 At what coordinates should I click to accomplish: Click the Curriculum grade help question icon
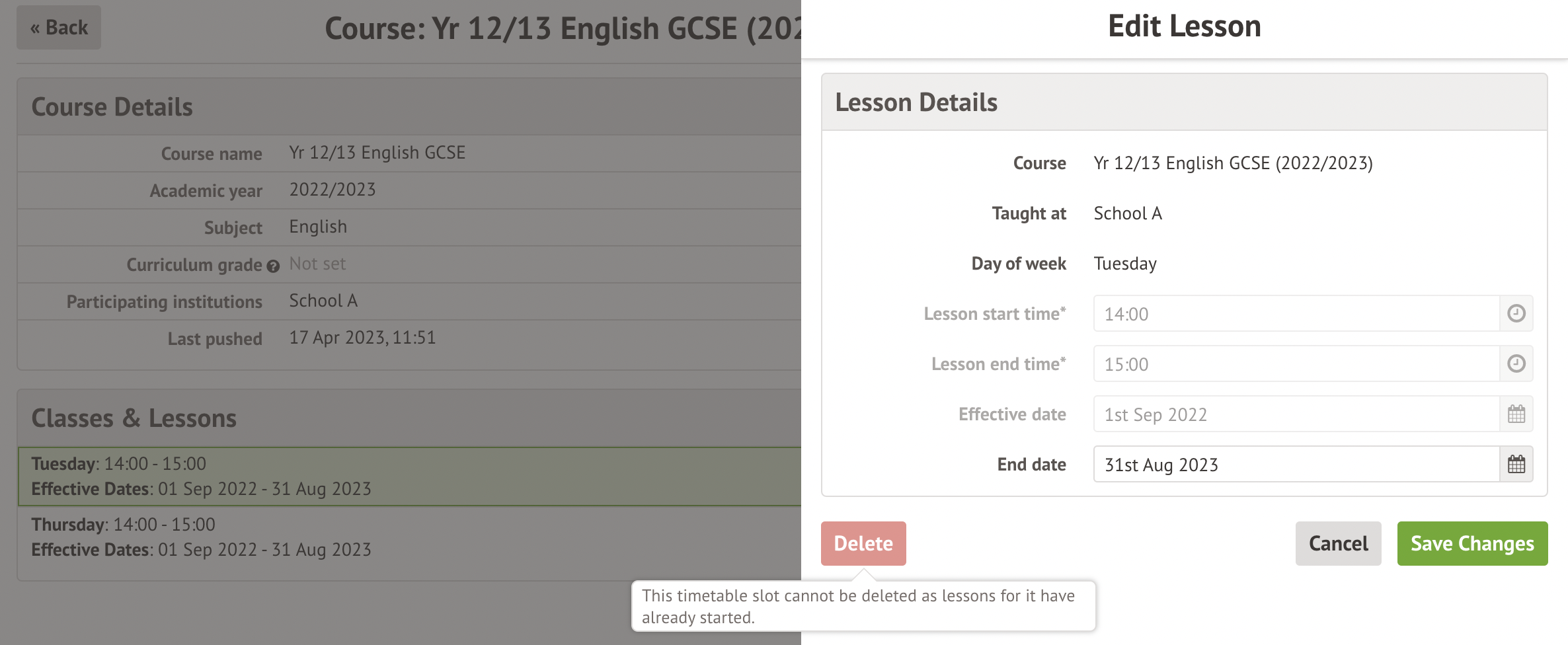click(x=273, y=266)
